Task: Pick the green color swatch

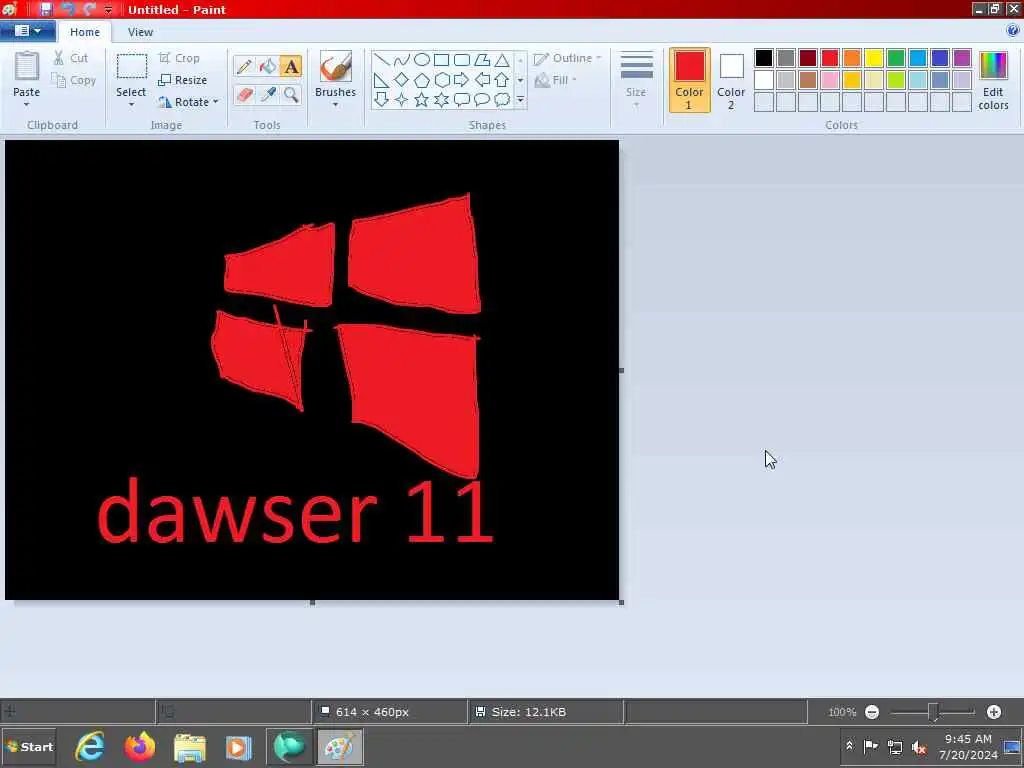Action: pyautogui.click(x=896, y=57)
